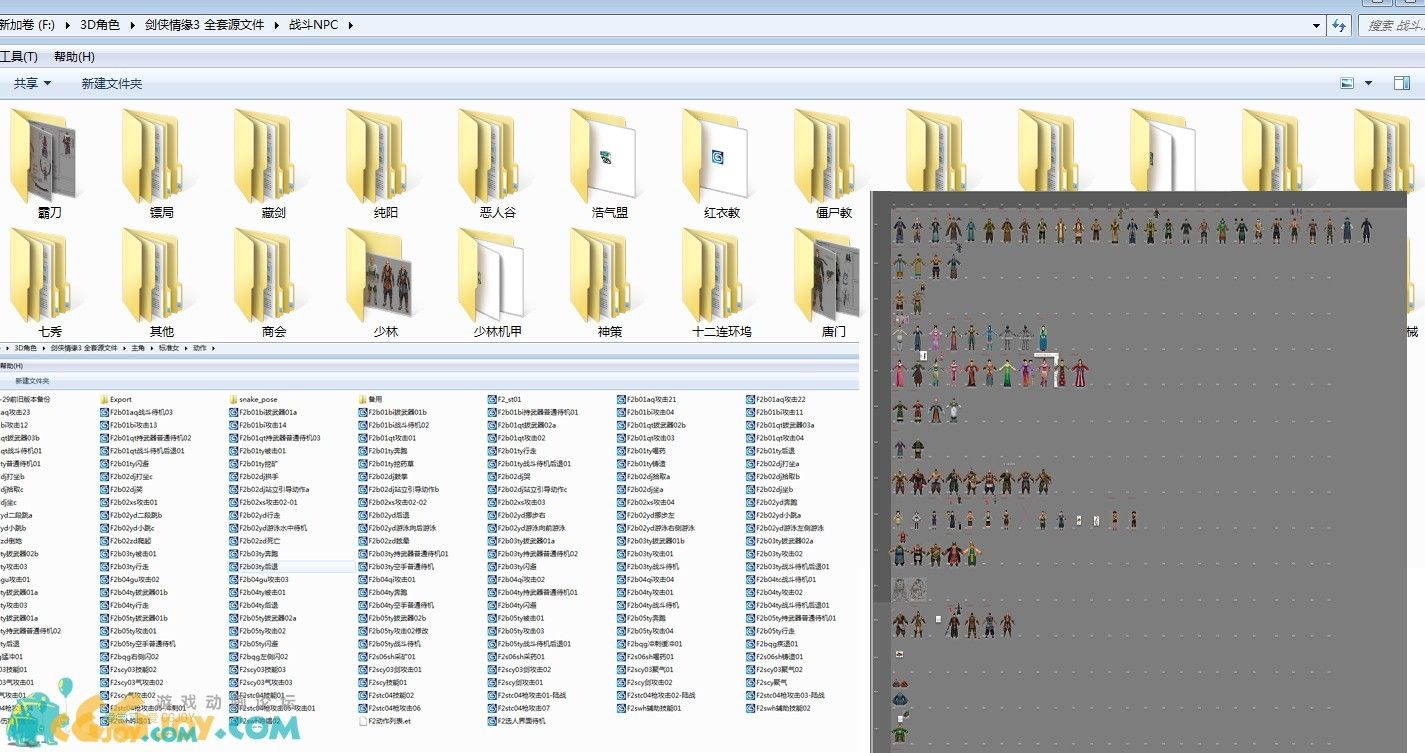Open the 备用 folder in lower list

tap(369, 399)
